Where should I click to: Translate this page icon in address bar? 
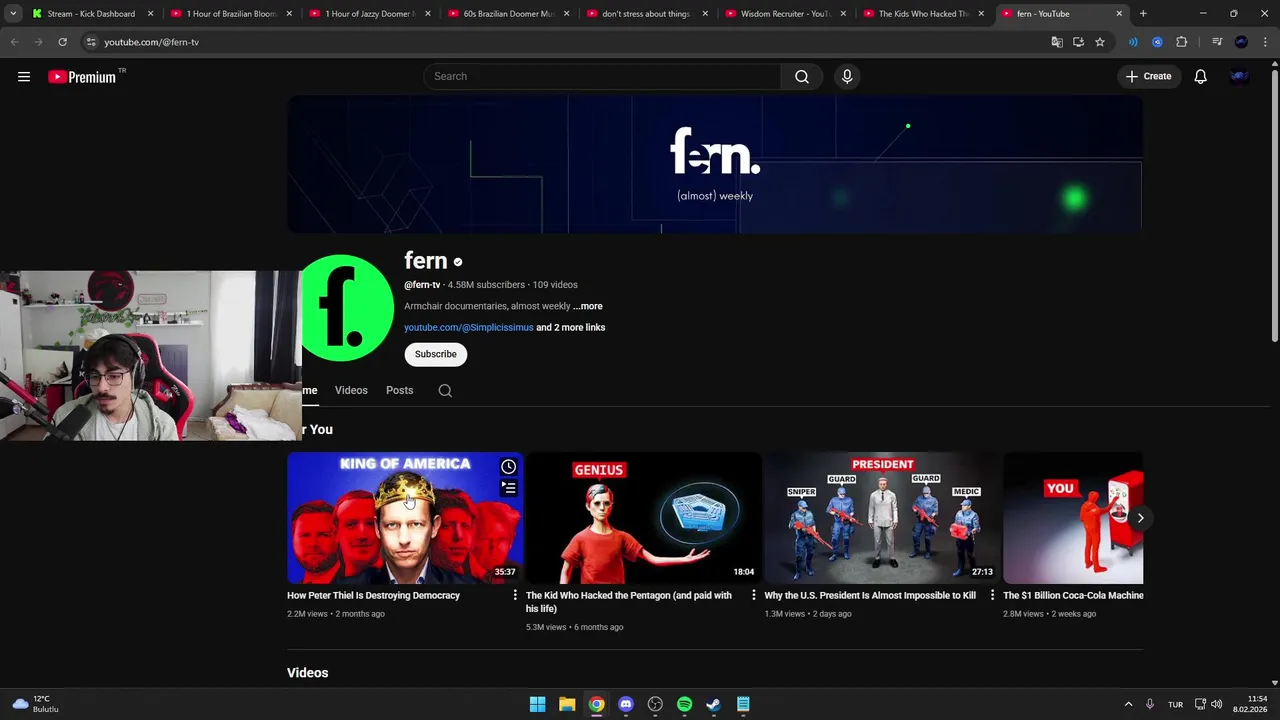click(1057, 42)
